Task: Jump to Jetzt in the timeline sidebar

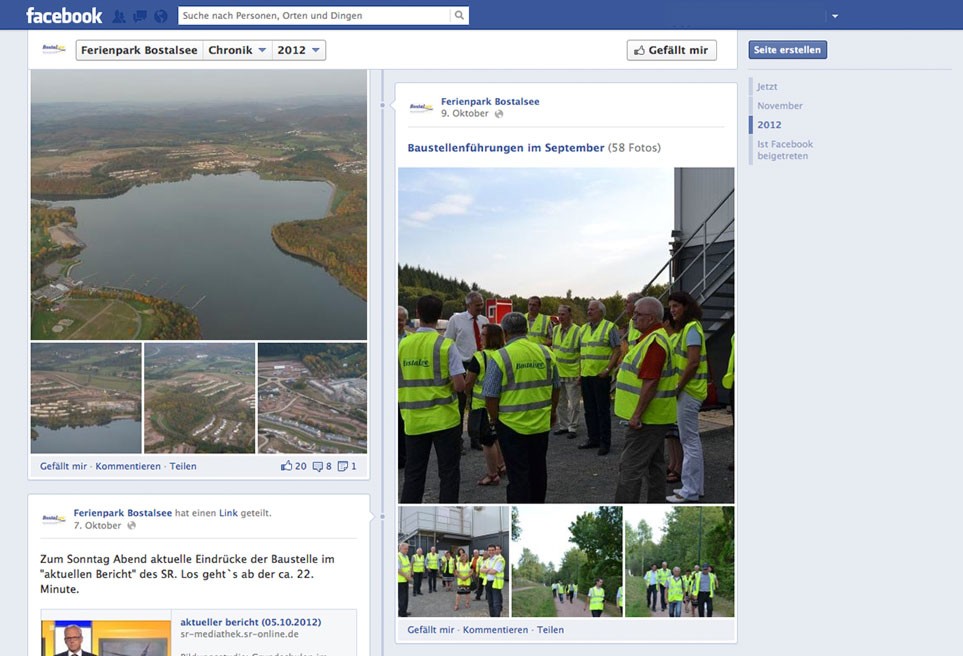Action: point(767,87)
